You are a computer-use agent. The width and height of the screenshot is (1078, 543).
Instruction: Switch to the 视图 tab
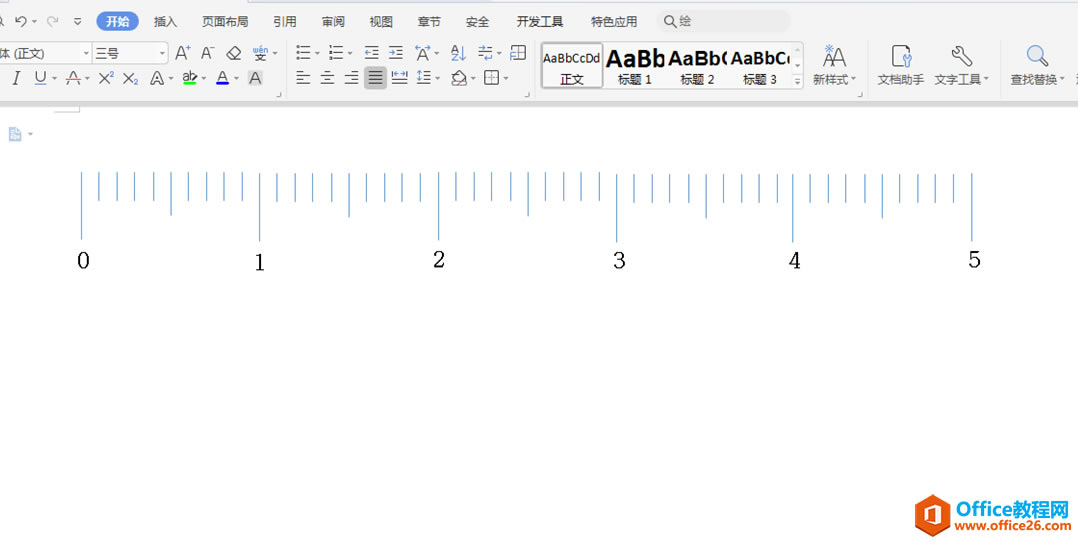coord(381,22)
